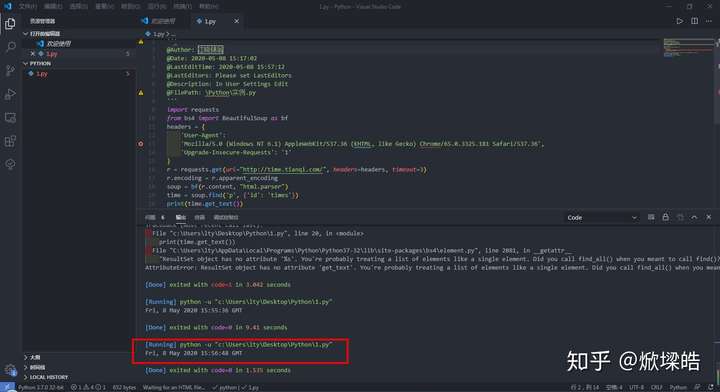
Task: Open the View menu in the menu bar
Action: [x=105, y=6]
